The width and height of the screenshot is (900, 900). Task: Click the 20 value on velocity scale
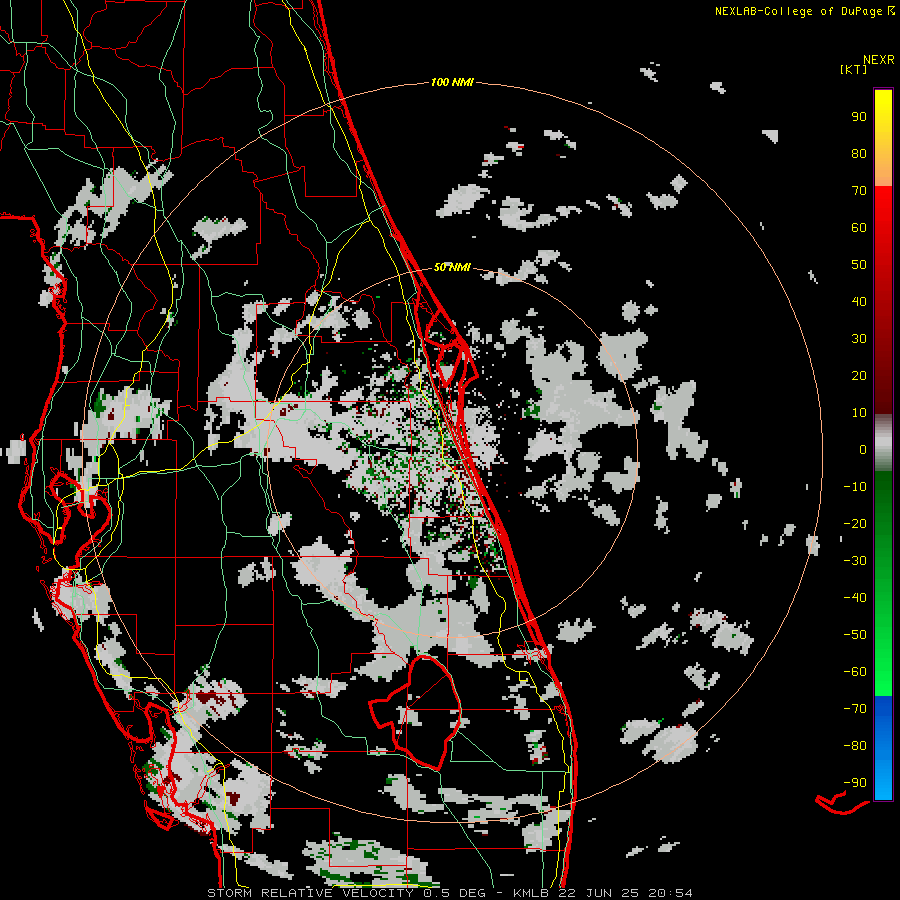click(859, 375)
